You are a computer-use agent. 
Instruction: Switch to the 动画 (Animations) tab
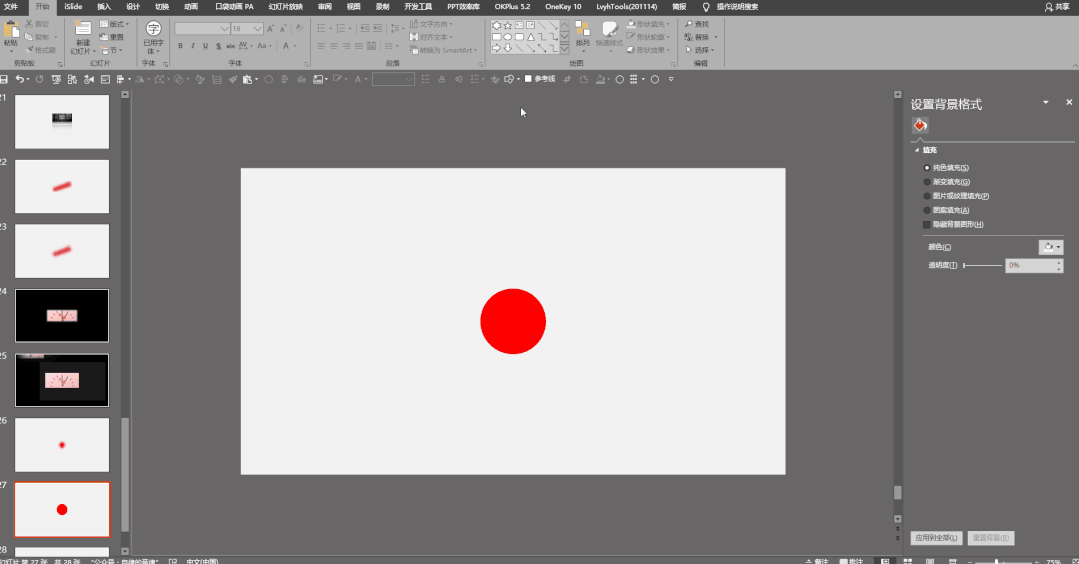191,7
